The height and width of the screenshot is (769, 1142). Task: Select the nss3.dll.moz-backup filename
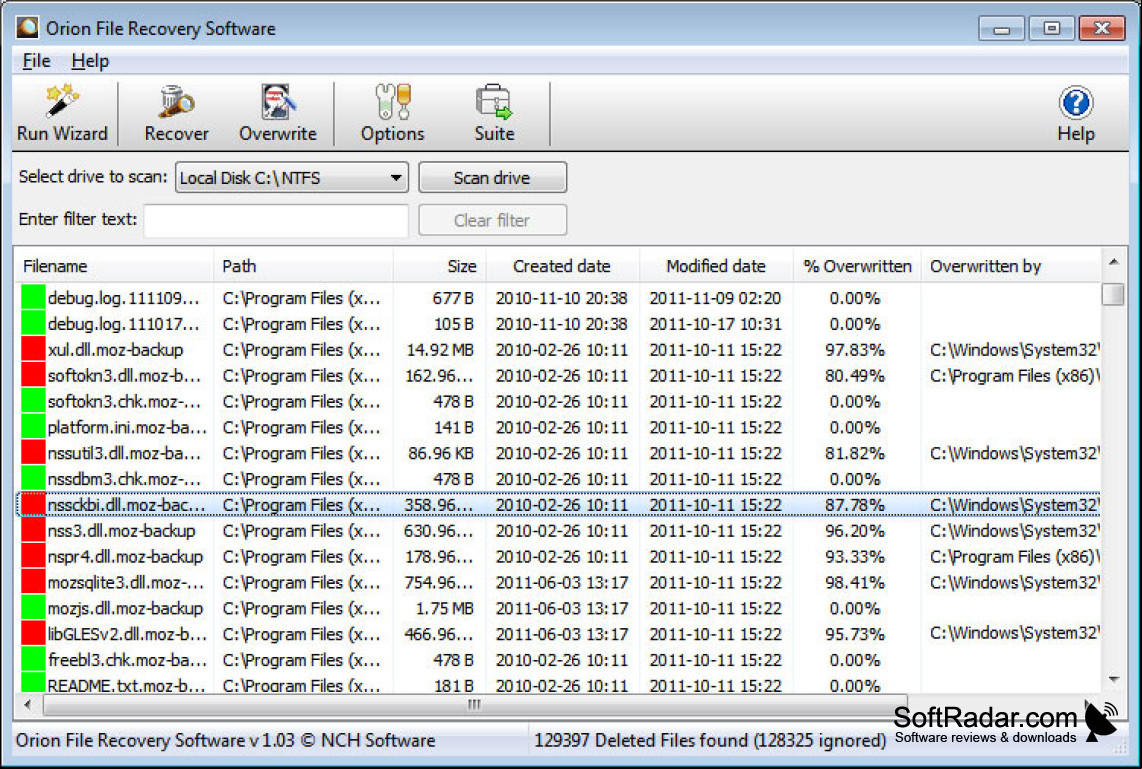(122, 531)
